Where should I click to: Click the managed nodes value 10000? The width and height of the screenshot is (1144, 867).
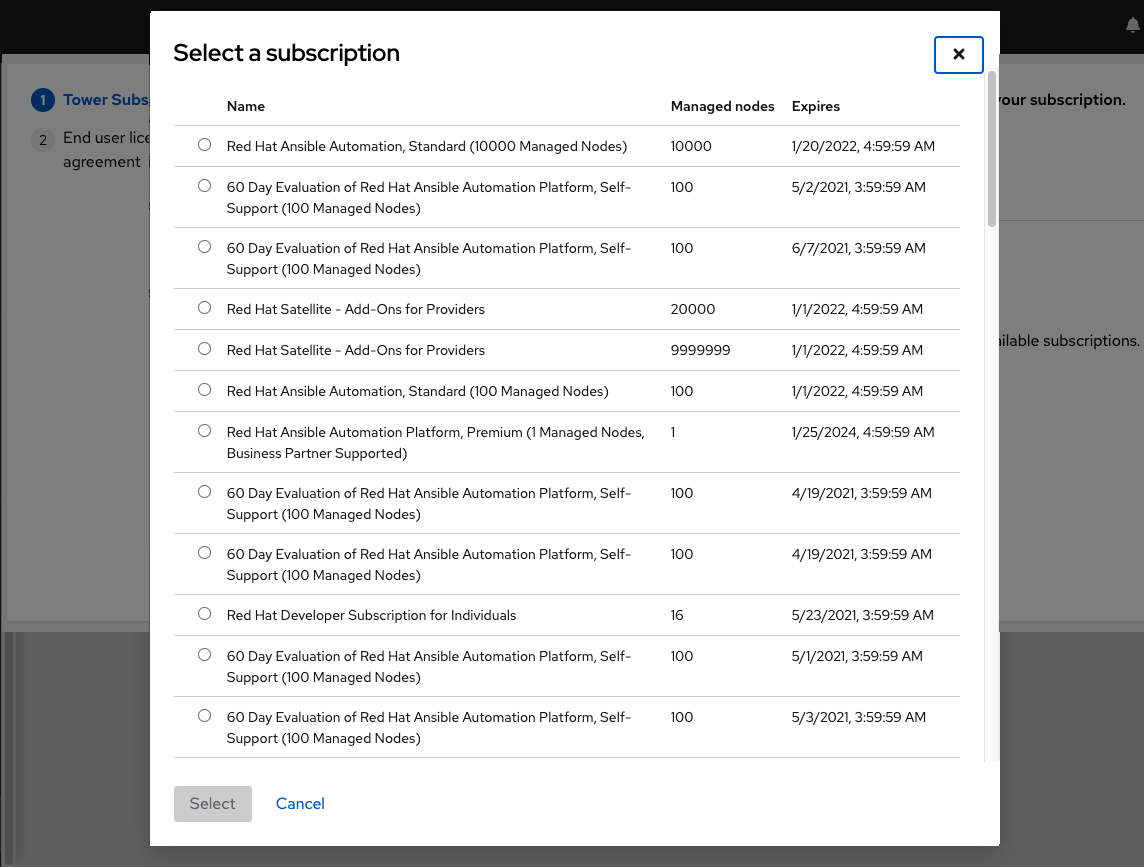[x=691, y=146]
